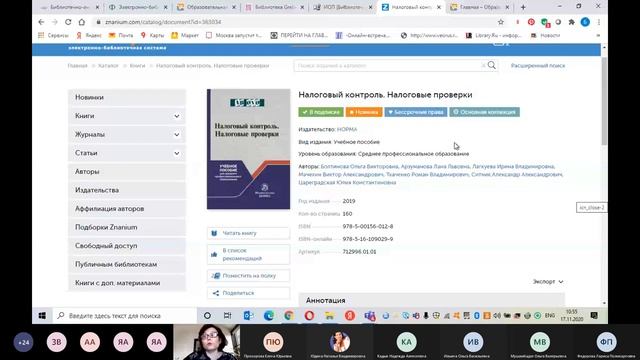Click the orange Новинка badge
Viewport: 640px width, 360px height.
(364, 112)
